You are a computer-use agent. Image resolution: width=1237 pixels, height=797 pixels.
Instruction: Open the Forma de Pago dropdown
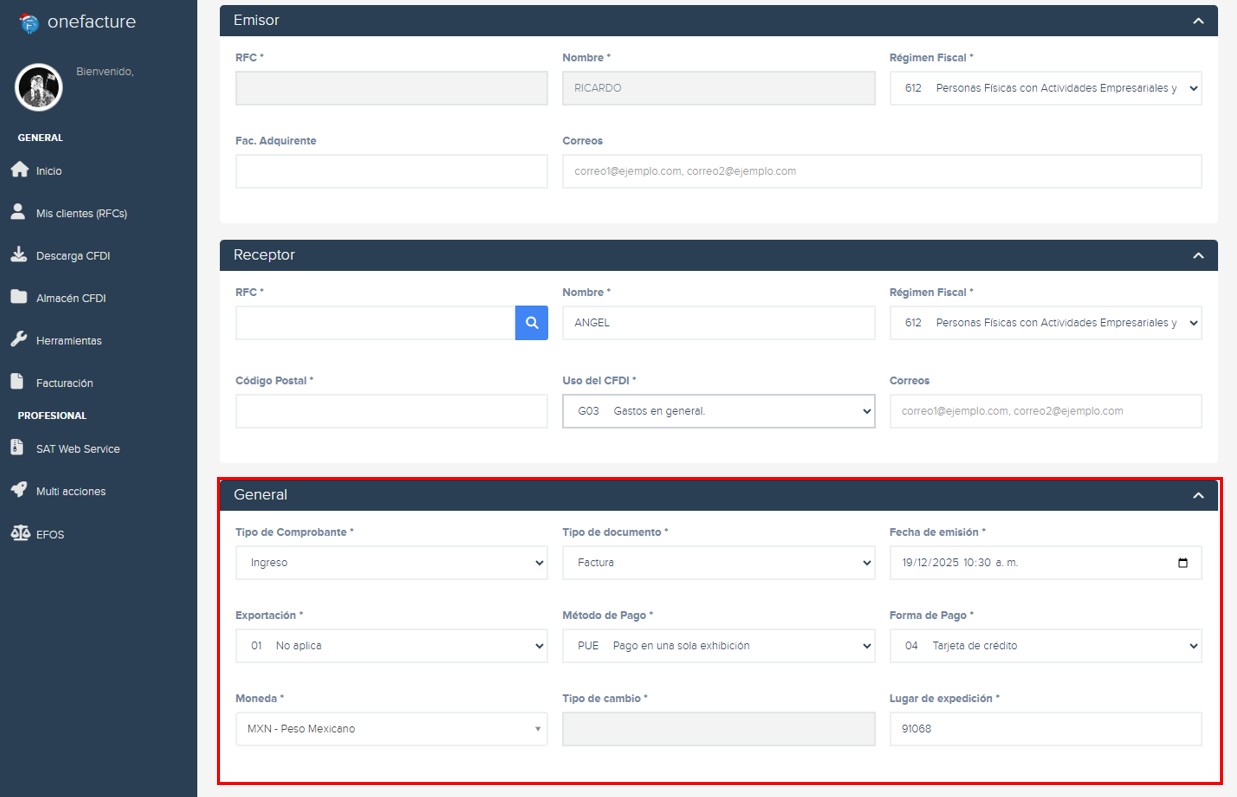pyautogui.click(x=1045, y=646)
